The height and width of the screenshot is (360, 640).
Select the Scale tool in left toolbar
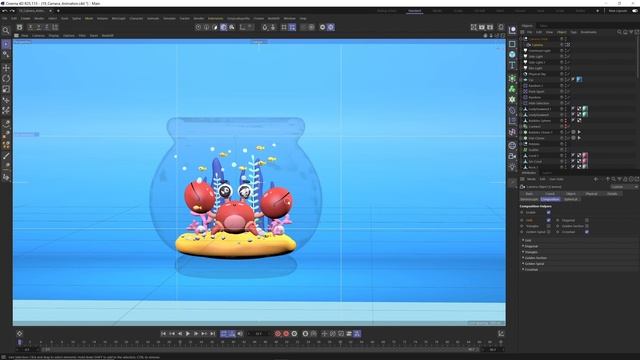click(6, 89)
